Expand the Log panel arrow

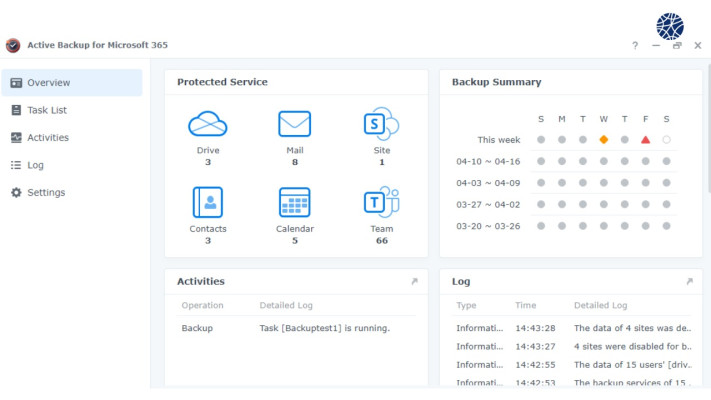(x=690, y=281)
